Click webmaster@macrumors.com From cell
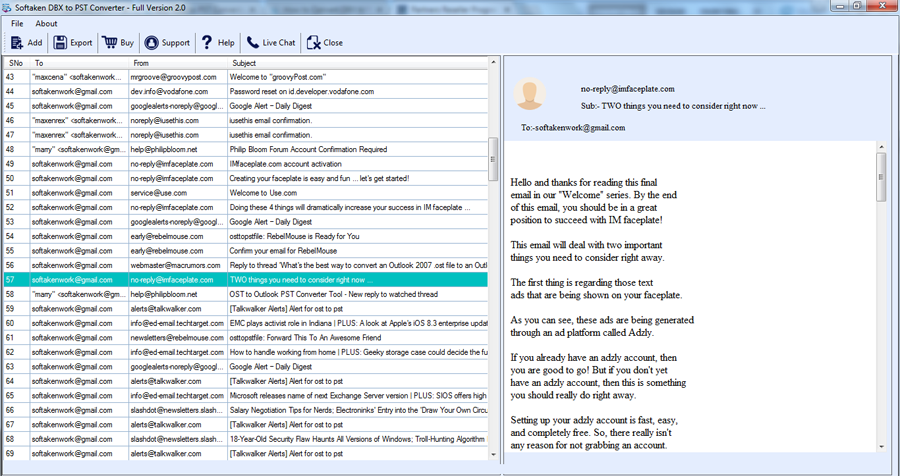The width and height of the screenshot is (900, 476). [x=178, y=265]
